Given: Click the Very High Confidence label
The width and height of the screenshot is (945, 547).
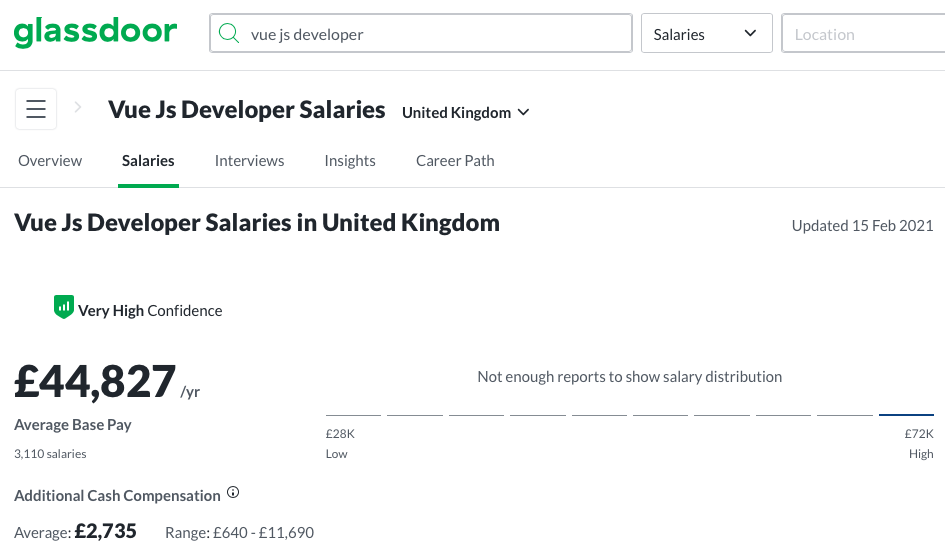Looking at the screenshot, I should coord(150,311).
